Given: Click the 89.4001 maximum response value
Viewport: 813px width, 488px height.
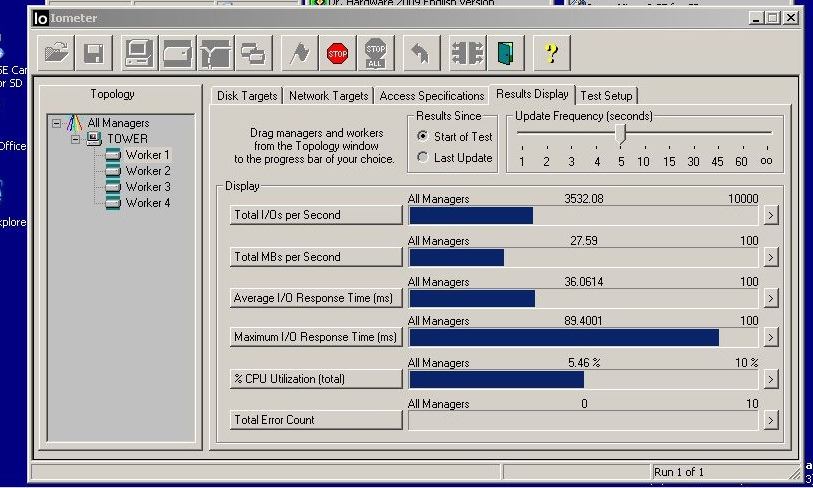Looking at the screenshot, I should [x=583, y=321].
